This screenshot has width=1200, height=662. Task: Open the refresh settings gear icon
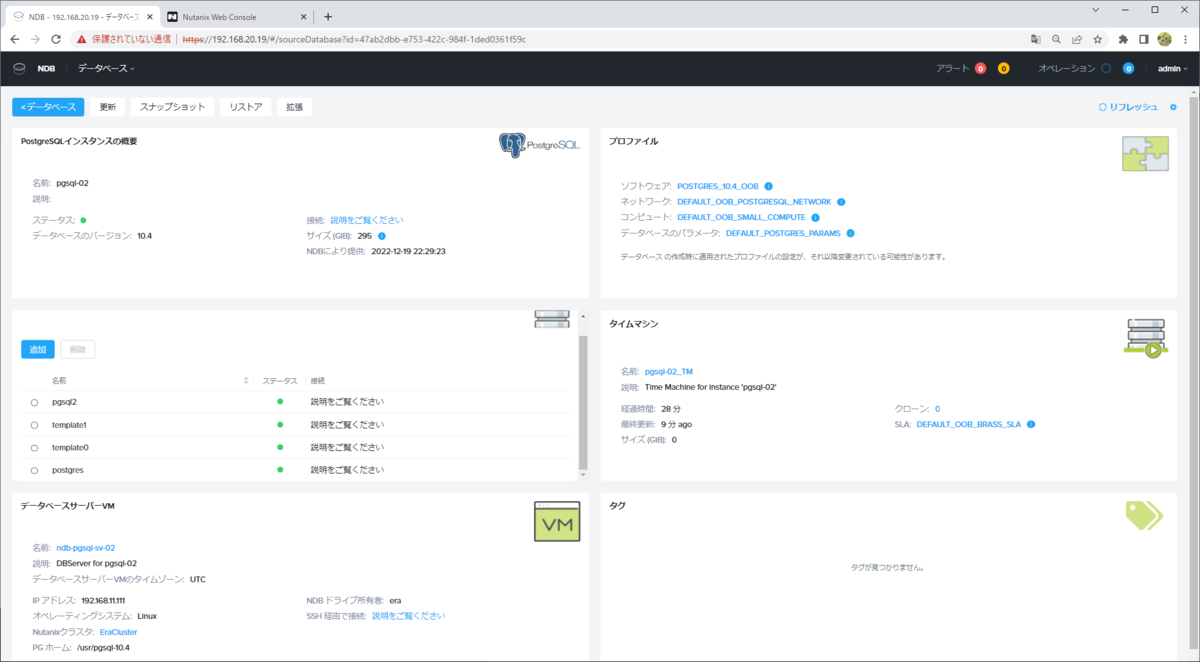click(1174, 107)
